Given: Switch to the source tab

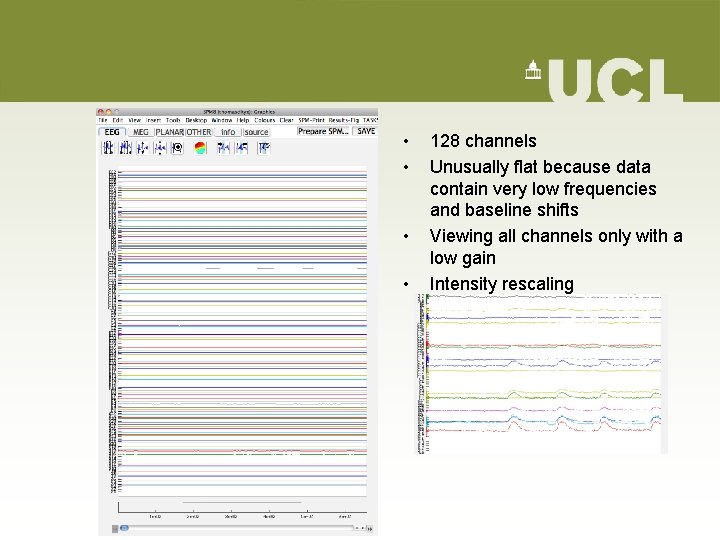Looking at the screenshot, I should point(256,132).
